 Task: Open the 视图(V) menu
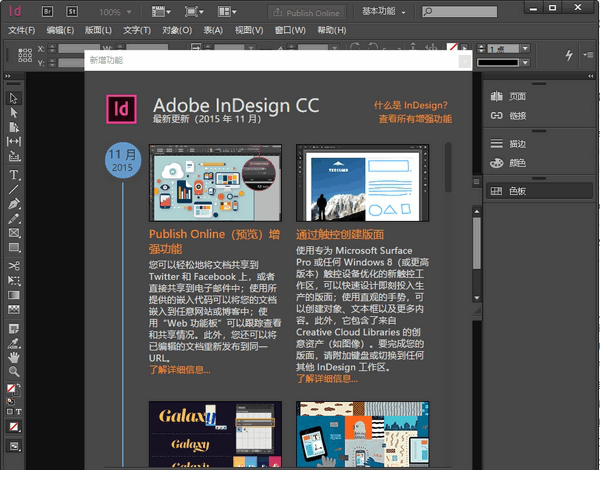coord(249,30)
